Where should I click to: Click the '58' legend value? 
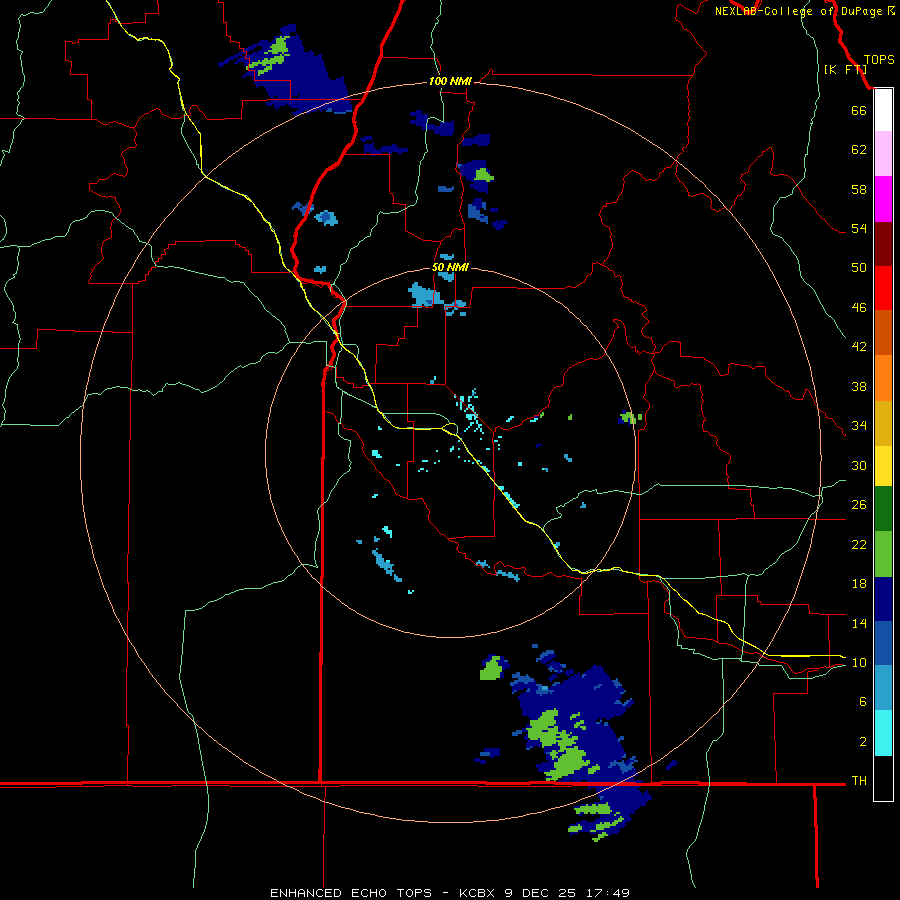[859, 189]
